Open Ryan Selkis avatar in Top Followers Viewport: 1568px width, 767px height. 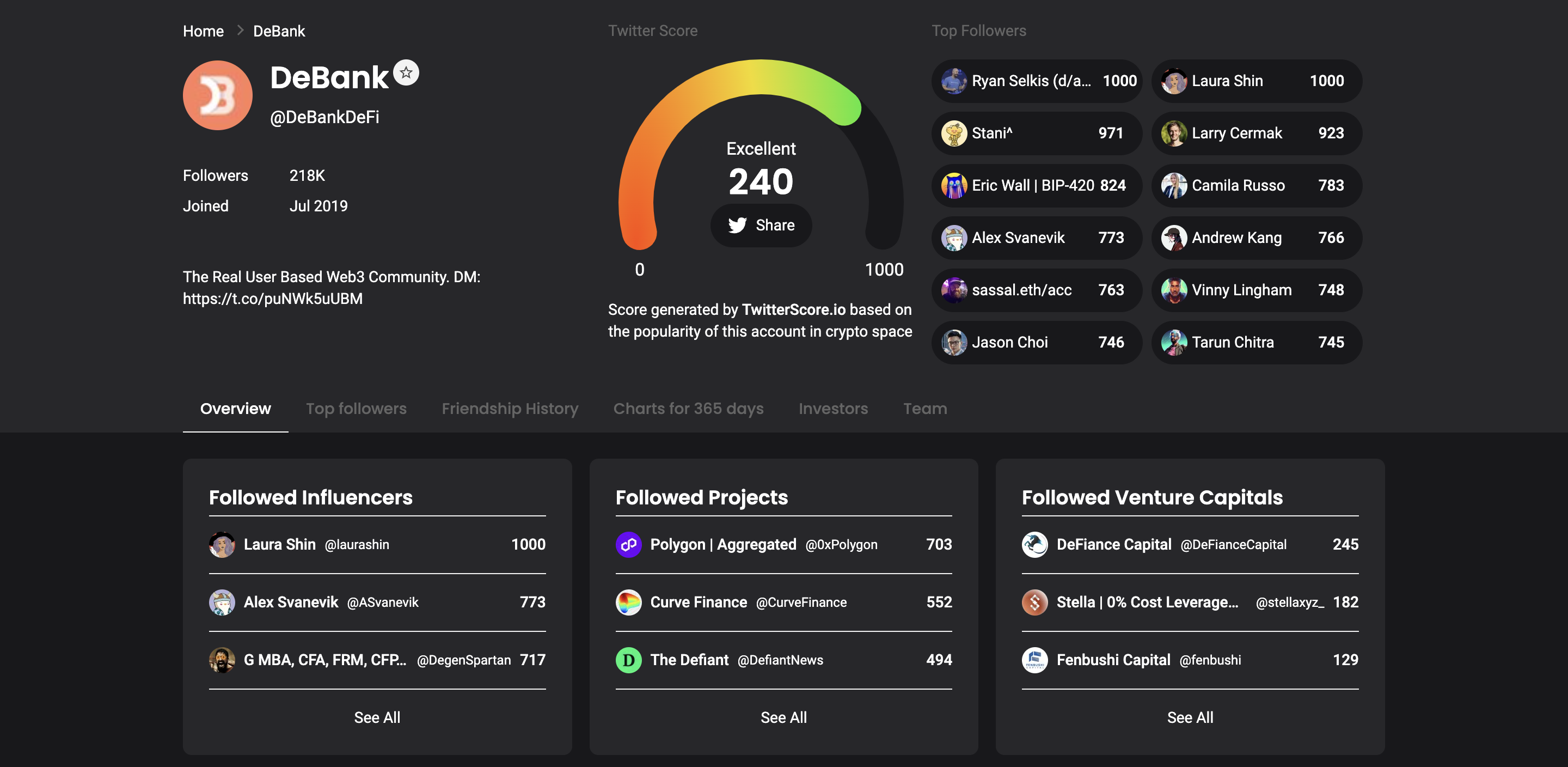[954, 81]
